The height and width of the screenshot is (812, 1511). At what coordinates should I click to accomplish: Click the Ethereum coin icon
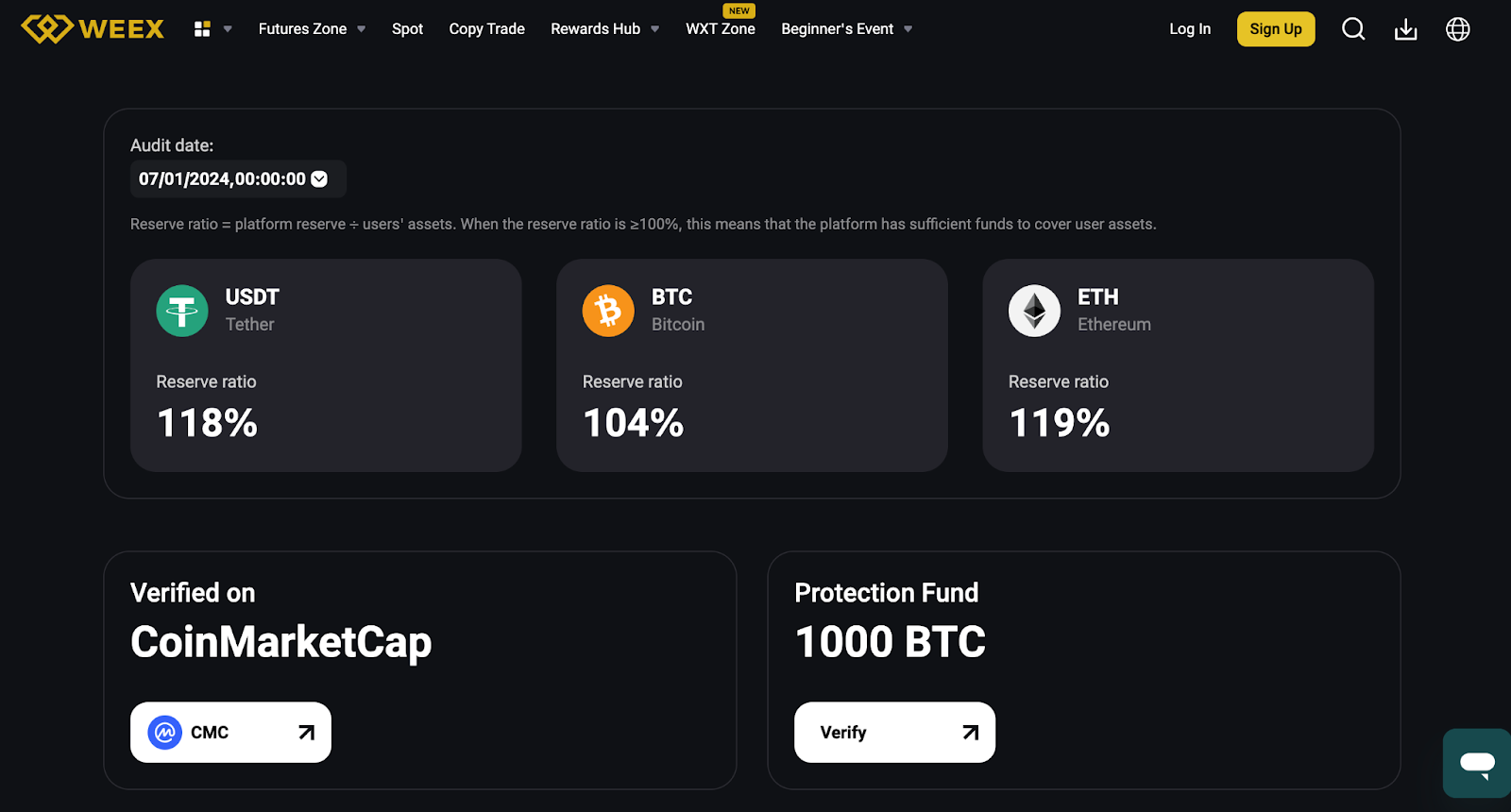(1034, 311)
